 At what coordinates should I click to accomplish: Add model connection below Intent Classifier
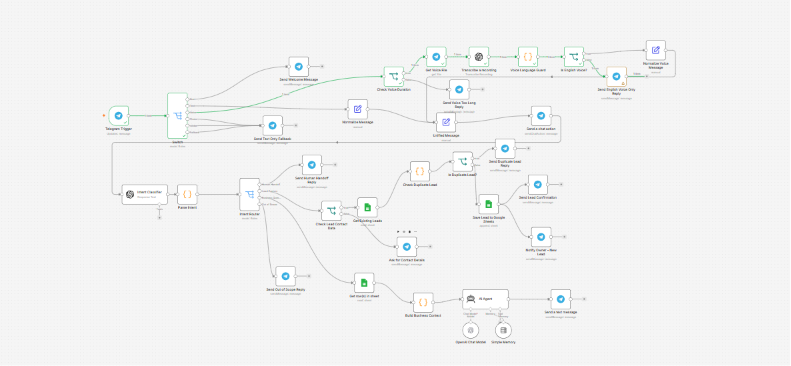[x=159, y=218]
